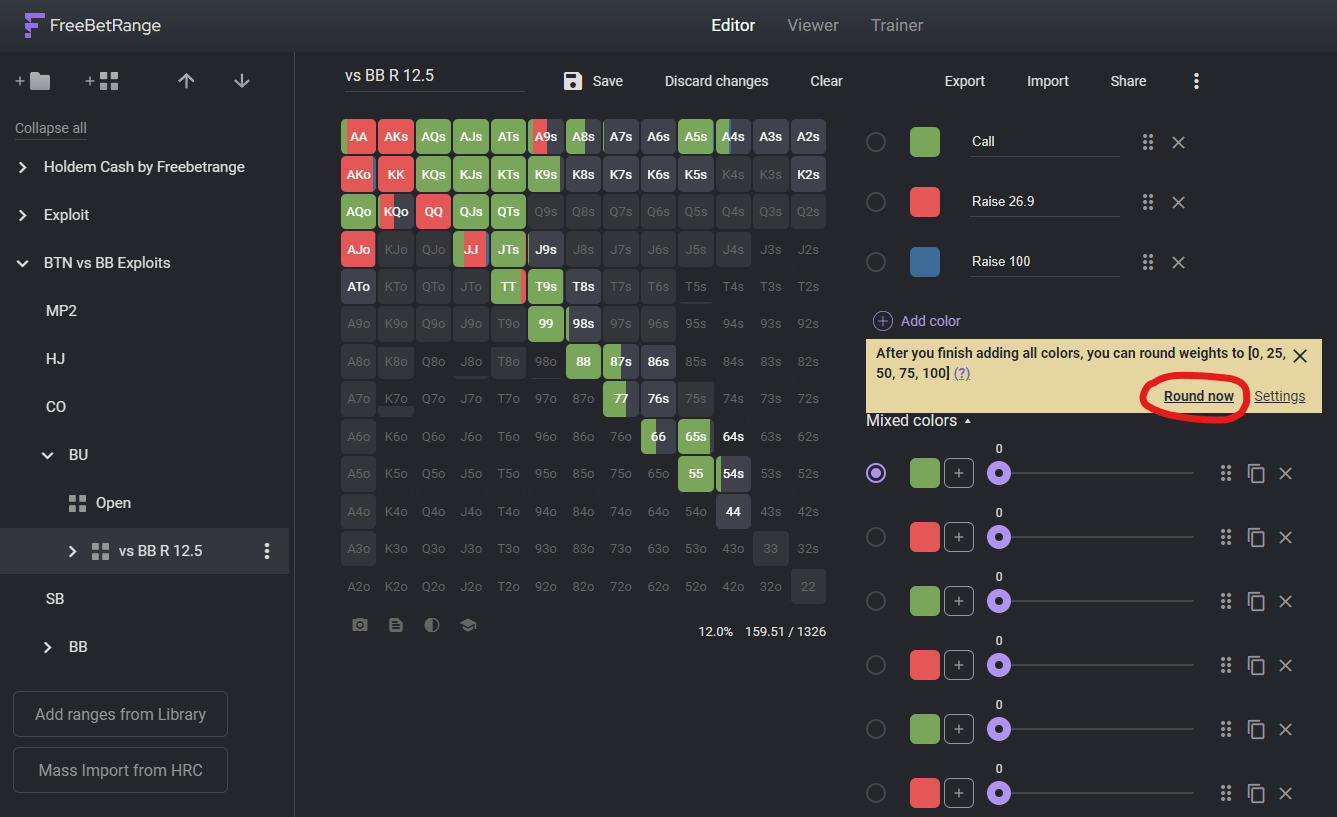
Task: Select the Raise 26.9 radio button
Action: (x=876, y=202)
